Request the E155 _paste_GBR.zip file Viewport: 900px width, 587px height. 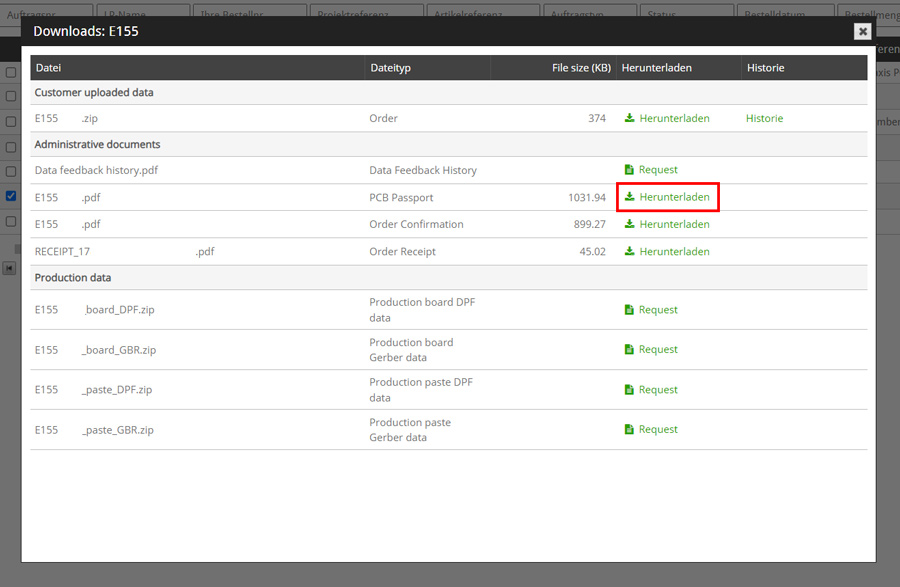point(658,430)
